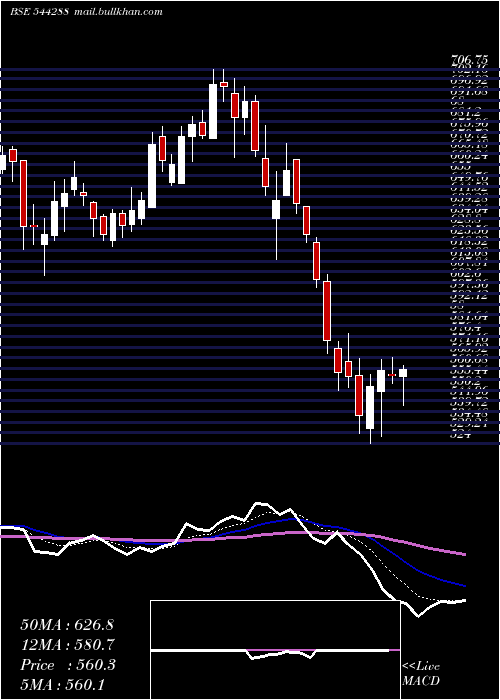This screenshot has width=500, height=700.
Task: Click the mail.bullkhan.com text
Action: [117, 12]
